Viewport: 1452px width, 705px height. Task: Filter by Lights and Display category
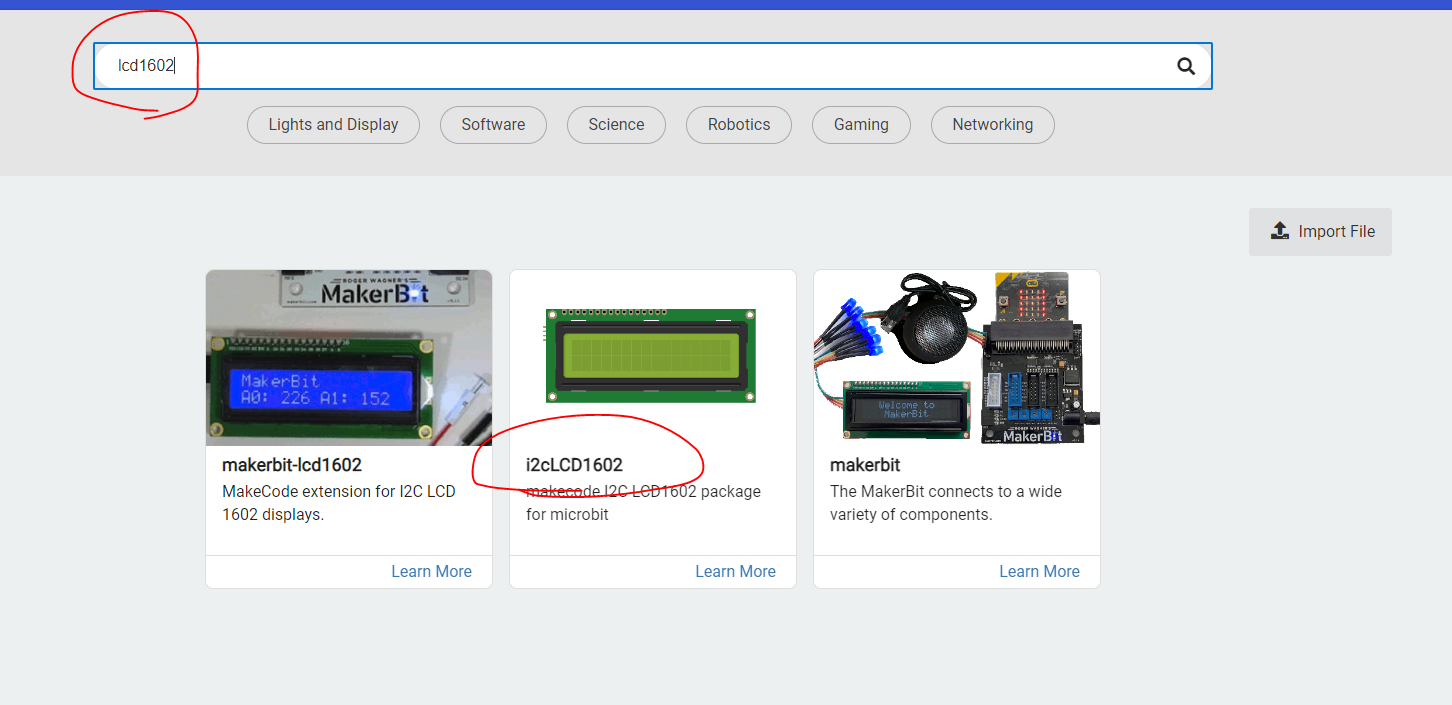click(x=333, y=125)
